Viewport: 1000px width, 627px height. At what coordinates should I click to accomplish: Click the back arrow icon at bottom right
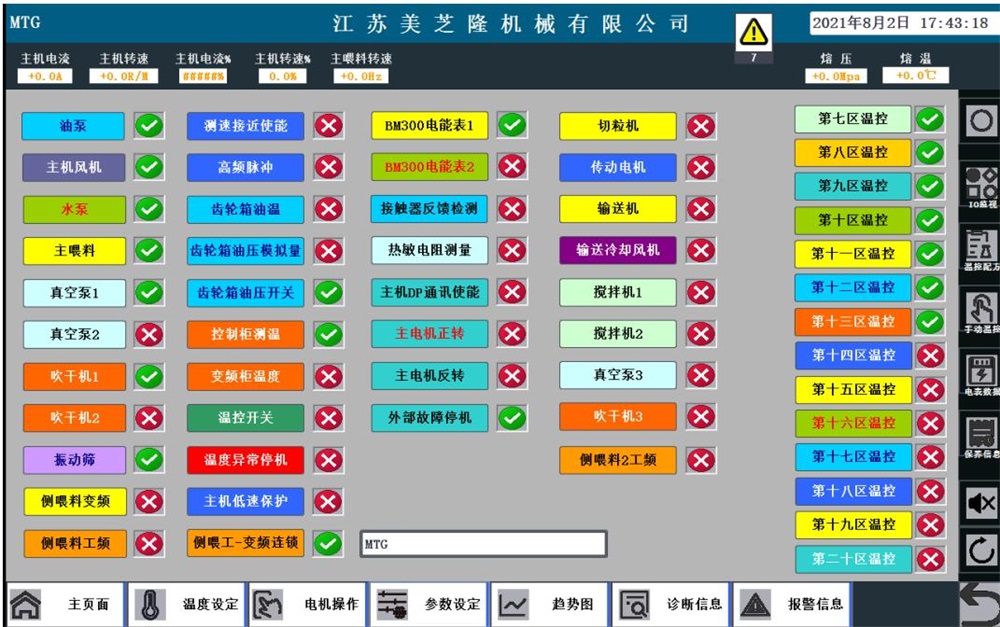980,603
